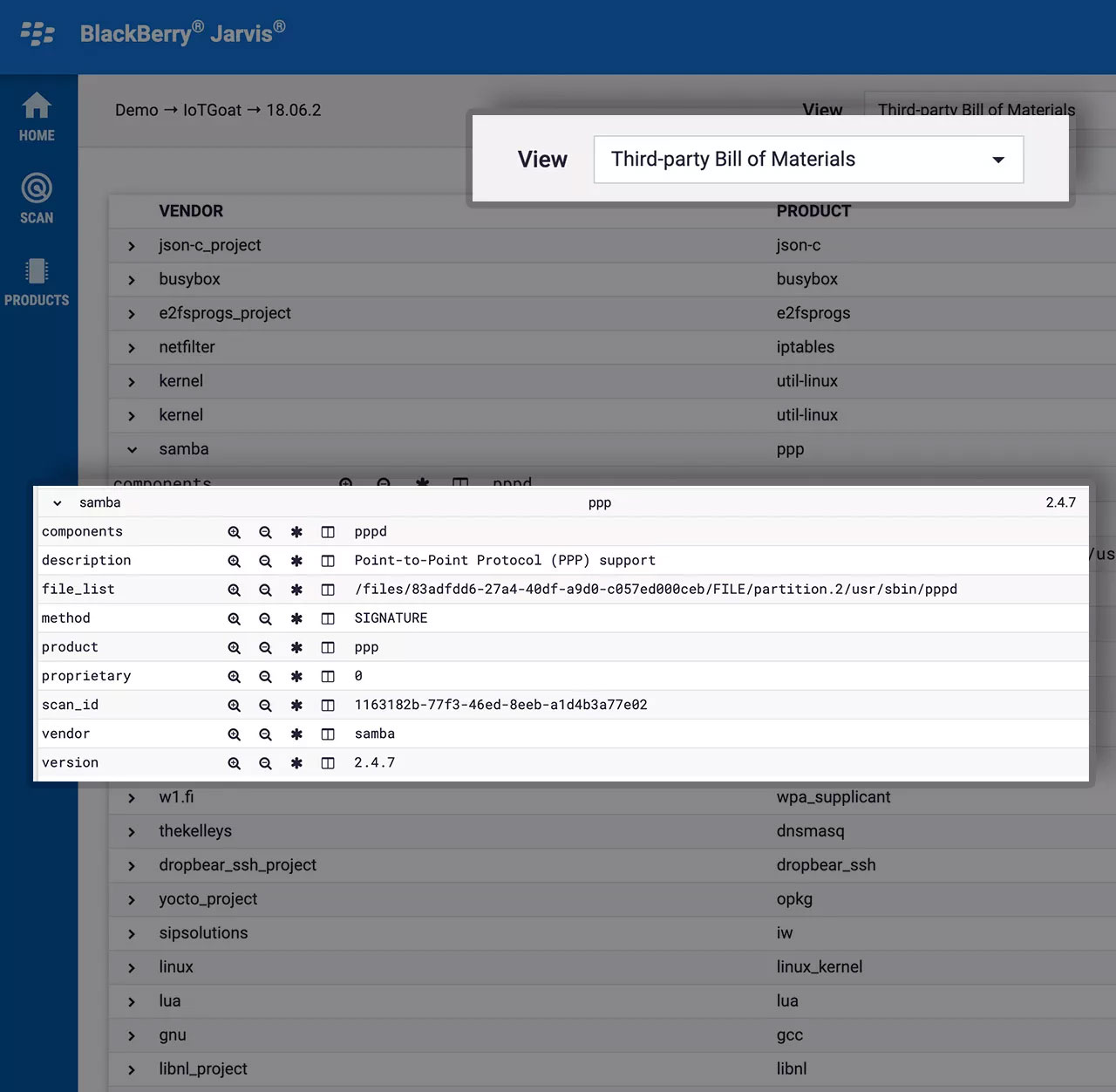Click the asterisk icon on the scan_id row
The image size is (1116, 1092).
click(x=296, y=705)
